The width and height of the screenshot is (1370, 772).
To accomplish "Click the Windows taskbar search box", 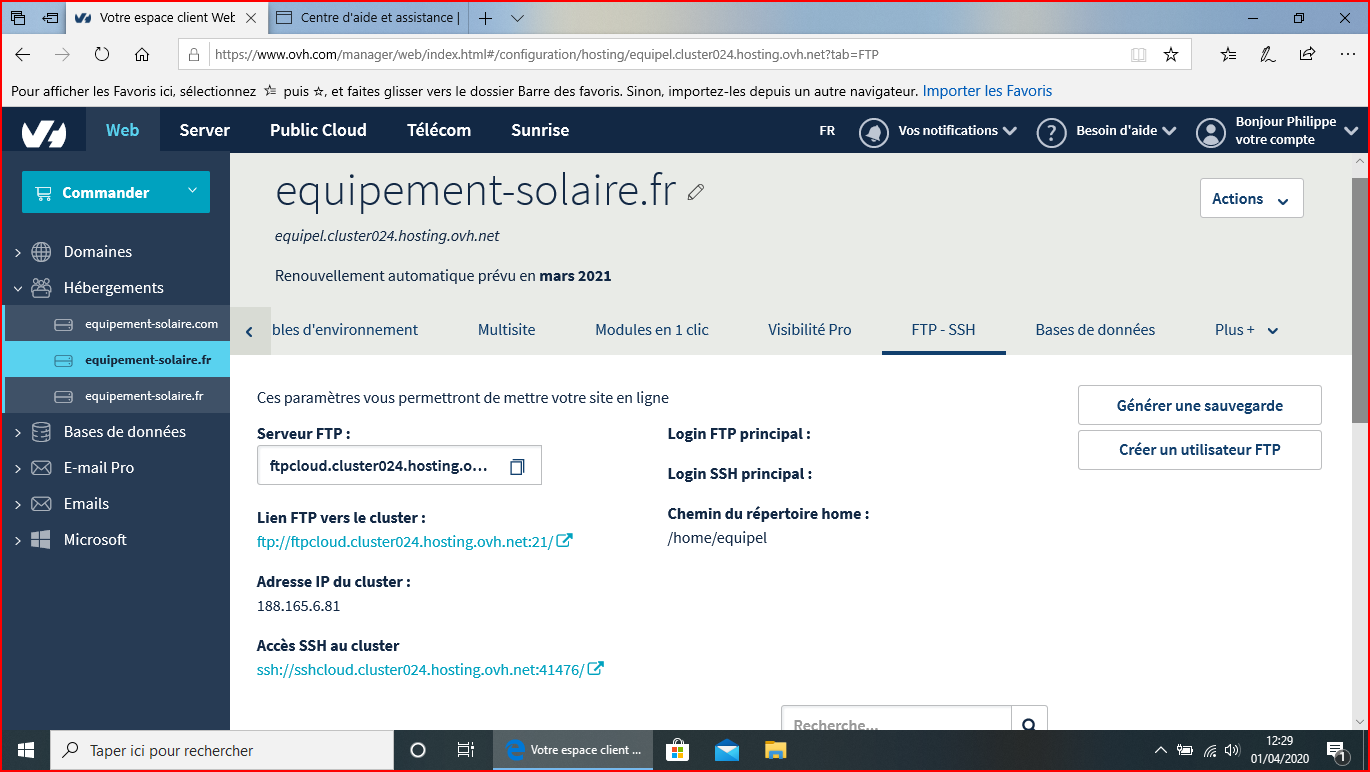I will pyautogui.click(x=221, y=750).
